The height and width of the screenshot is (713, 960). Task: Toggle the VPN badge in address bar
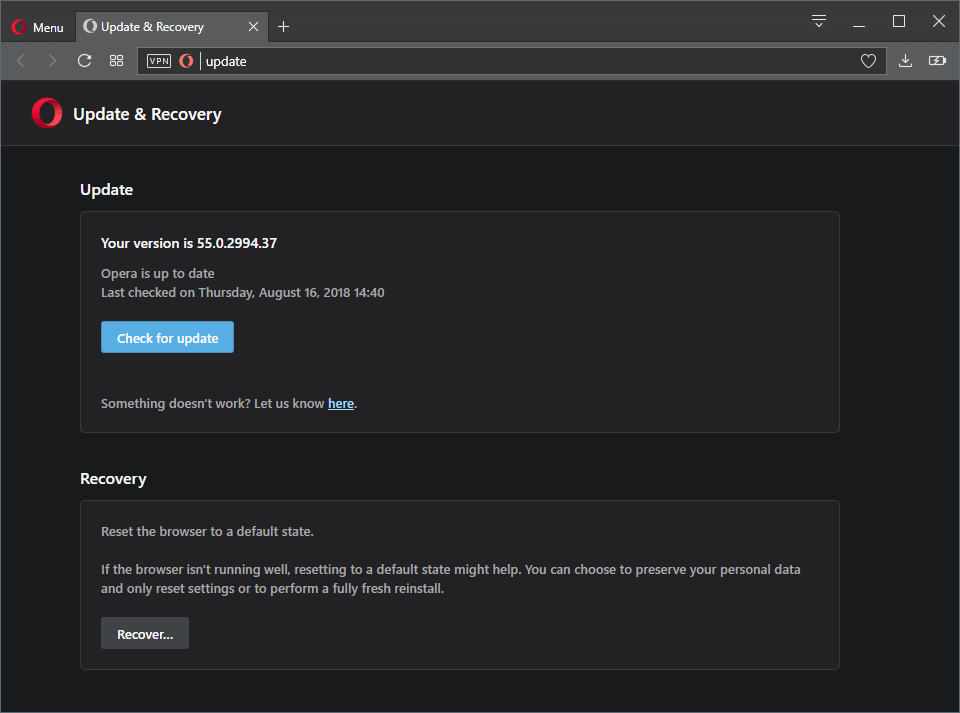click(159, 61)
